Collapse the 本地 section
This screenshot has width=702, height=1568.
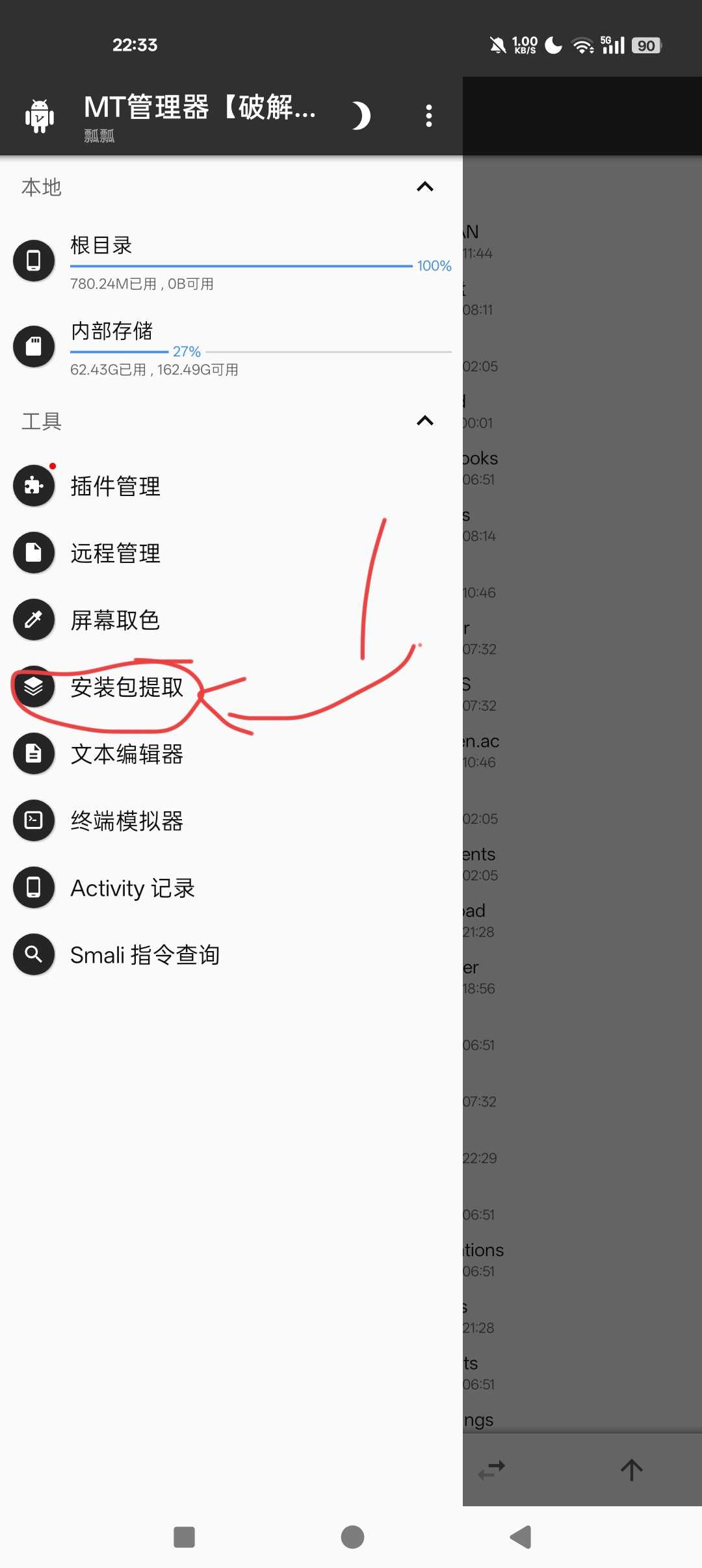pos(425,187)
